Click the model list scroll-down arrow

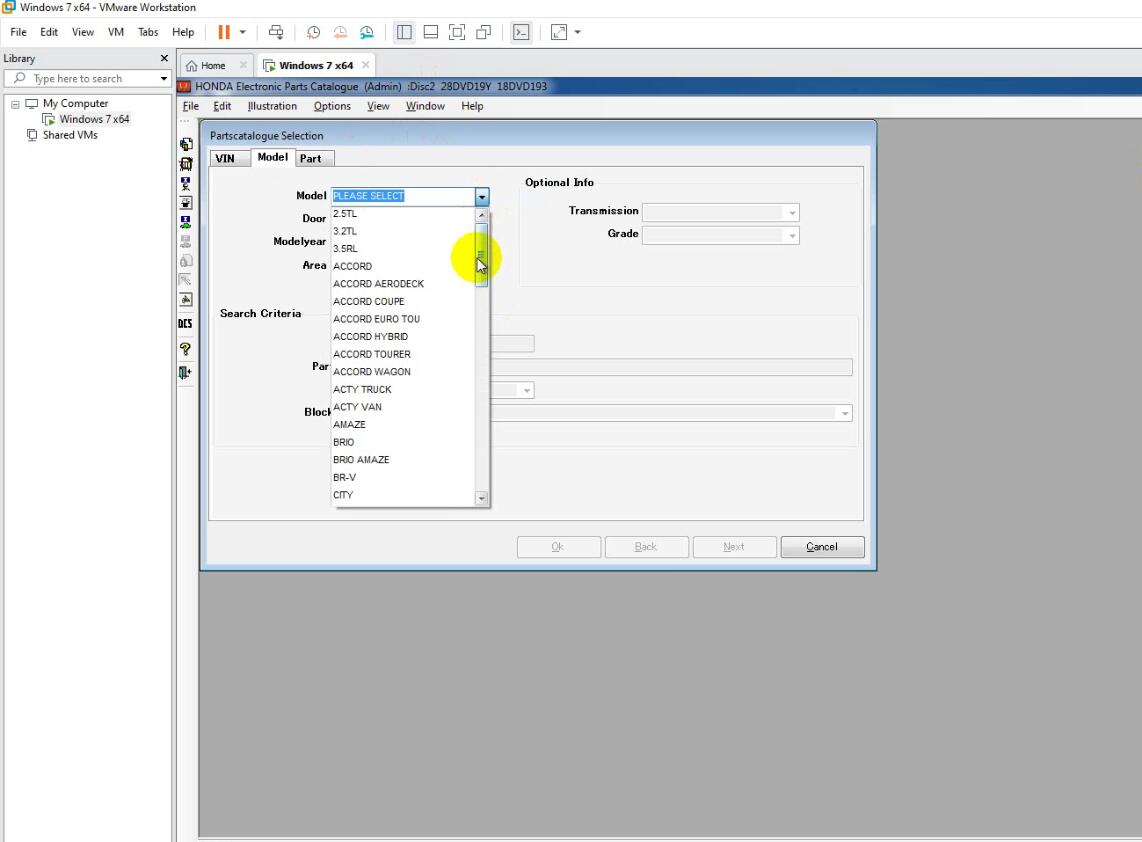(x=481, y=498)
